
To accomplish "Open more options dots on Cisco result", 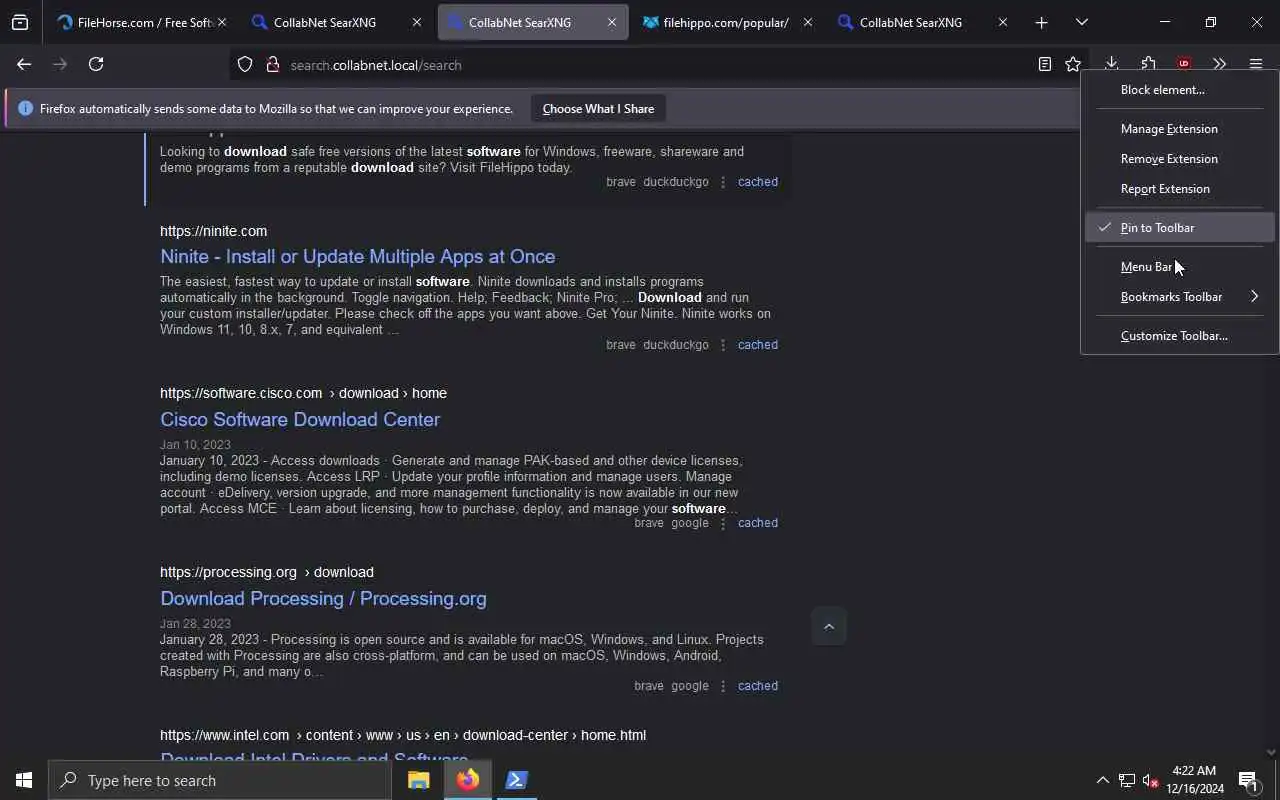I will (723, 523).
